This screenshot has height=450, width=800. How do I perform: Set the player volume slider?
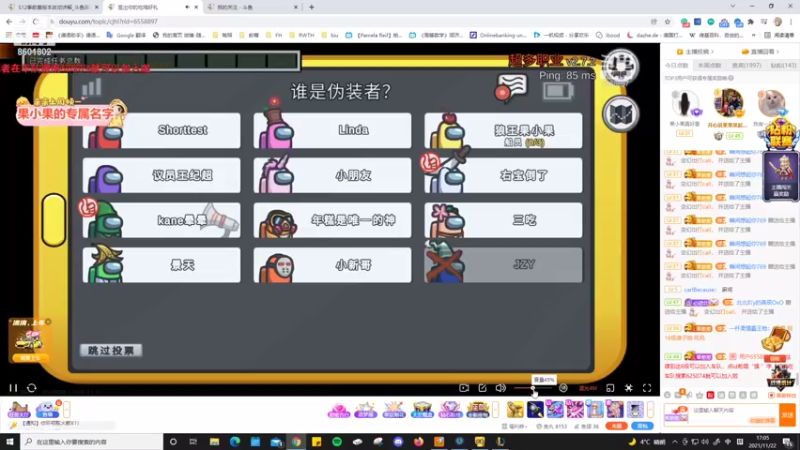click(532, 388)
